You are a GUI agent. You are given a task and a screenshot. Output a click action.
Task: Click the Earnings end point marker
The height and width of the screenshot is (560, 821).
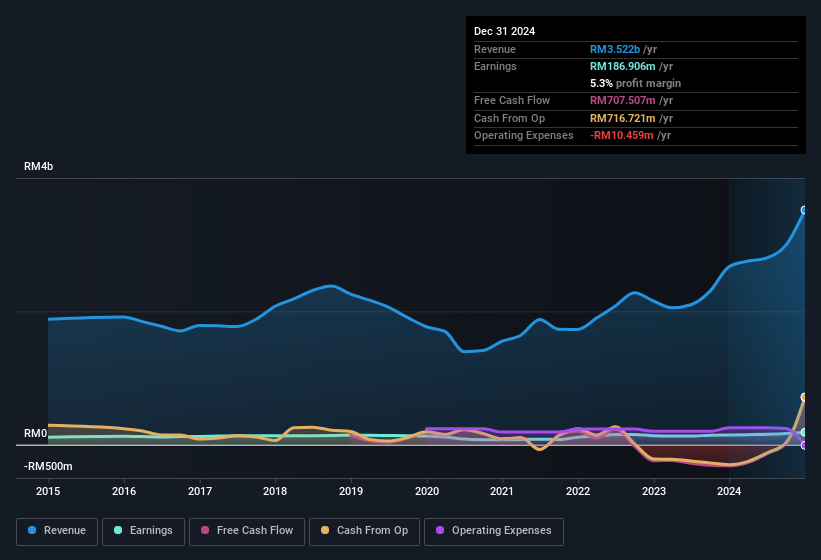804,432
